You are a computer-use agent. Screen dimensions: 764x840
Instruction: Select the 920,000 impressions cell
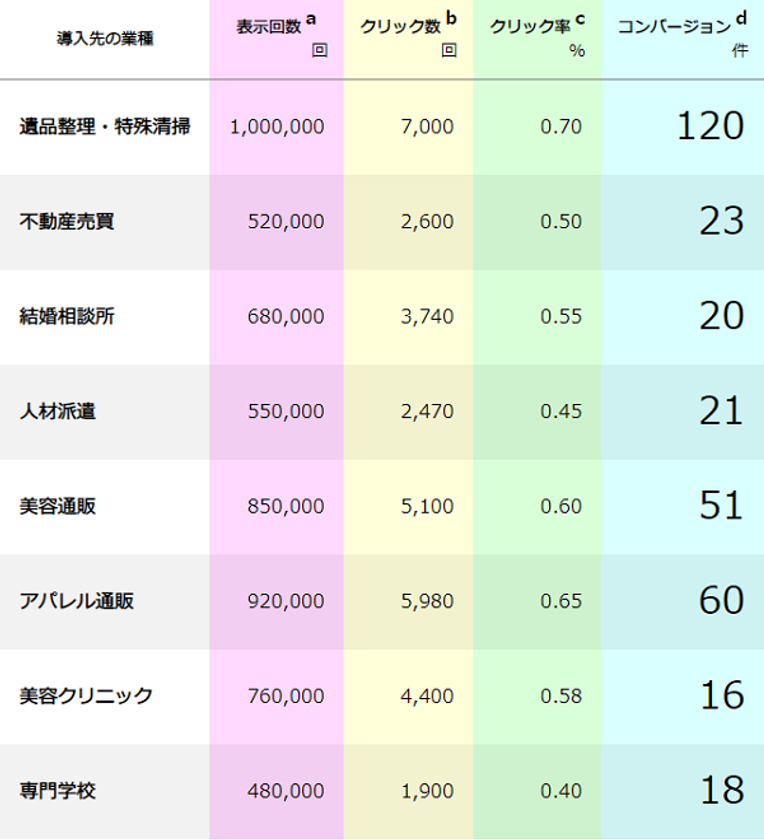286,601
